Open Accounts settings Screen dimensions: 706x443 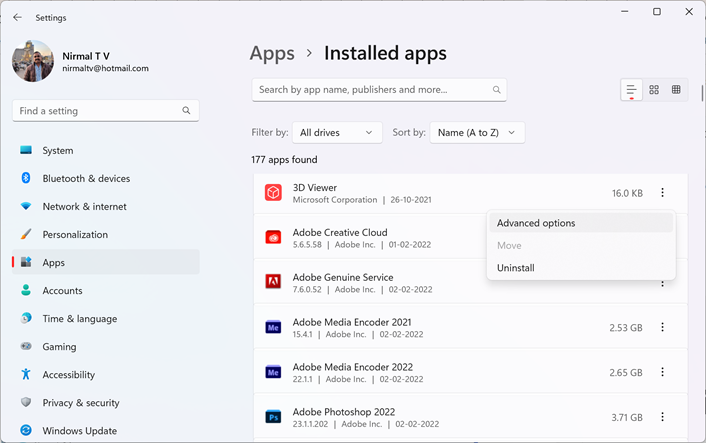(x=106, y=290)
